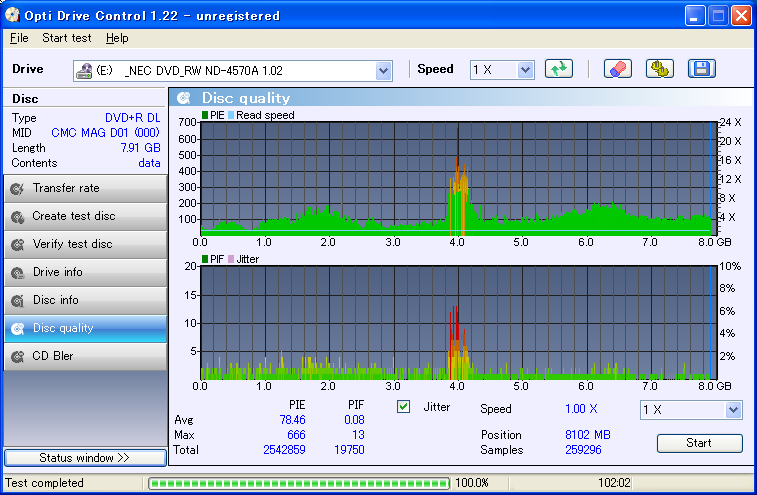
Task: Click the PIE total value 2542859
Action: (x=284, y=450)
